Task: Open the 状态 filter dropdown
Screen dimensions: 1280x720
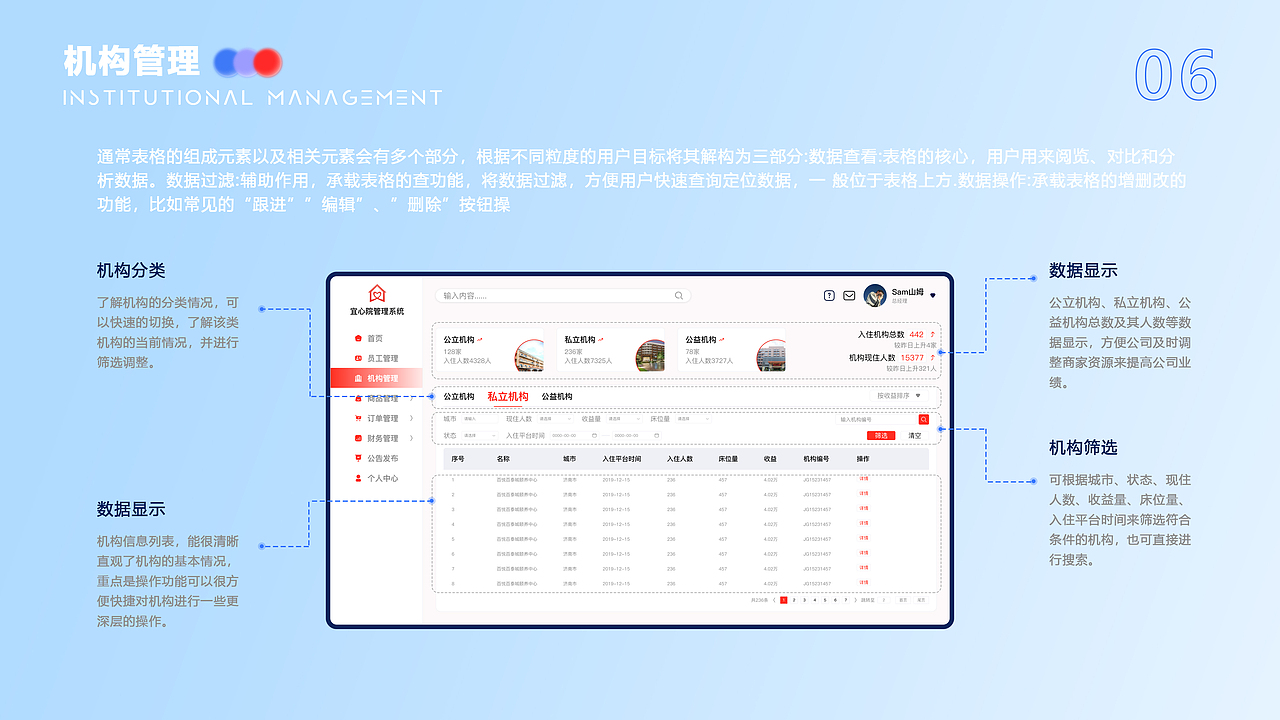Action: (x=479, y=436)
